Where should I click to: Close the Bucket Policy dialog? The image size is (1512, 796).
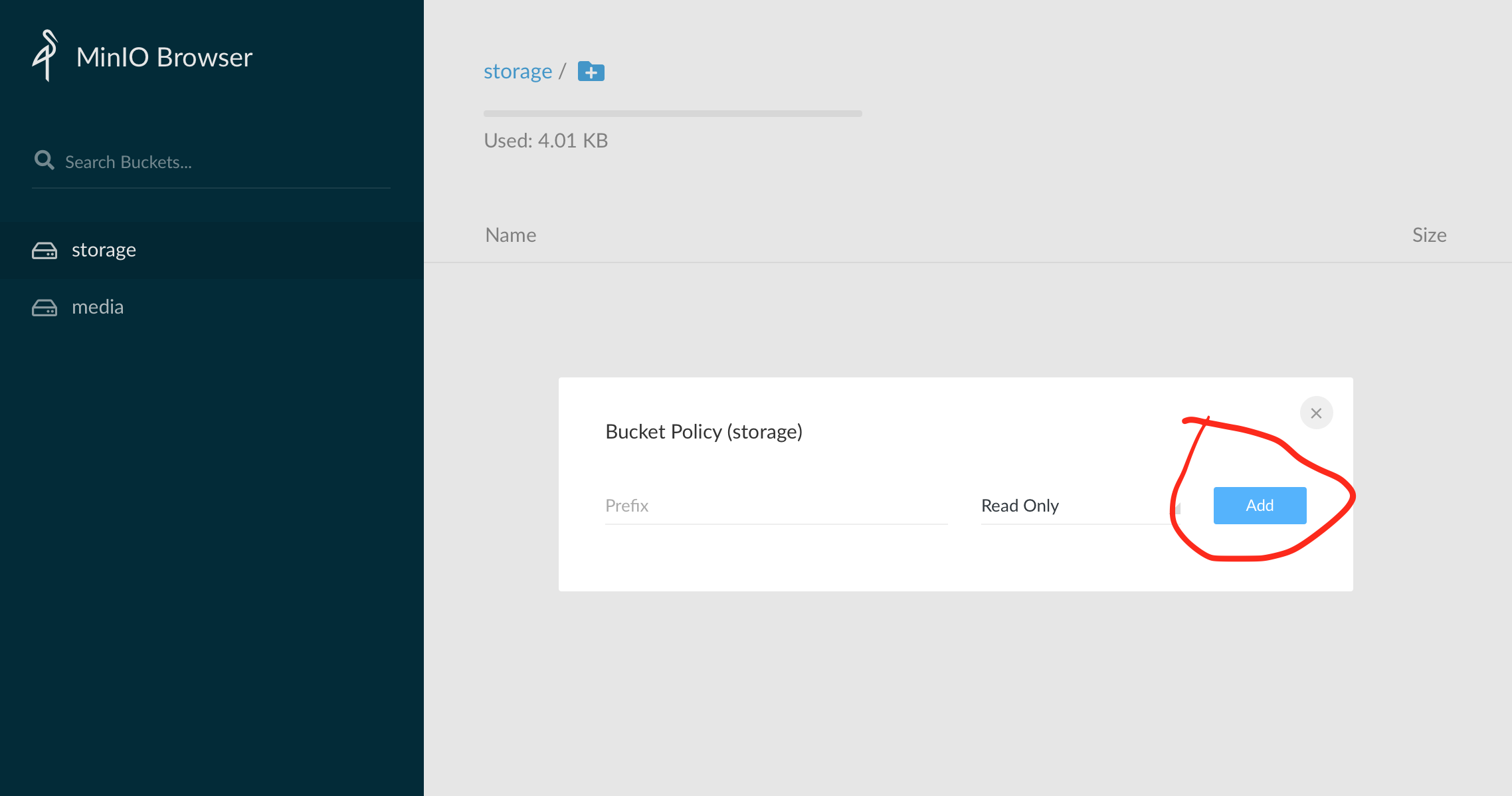pos(1316,413)
